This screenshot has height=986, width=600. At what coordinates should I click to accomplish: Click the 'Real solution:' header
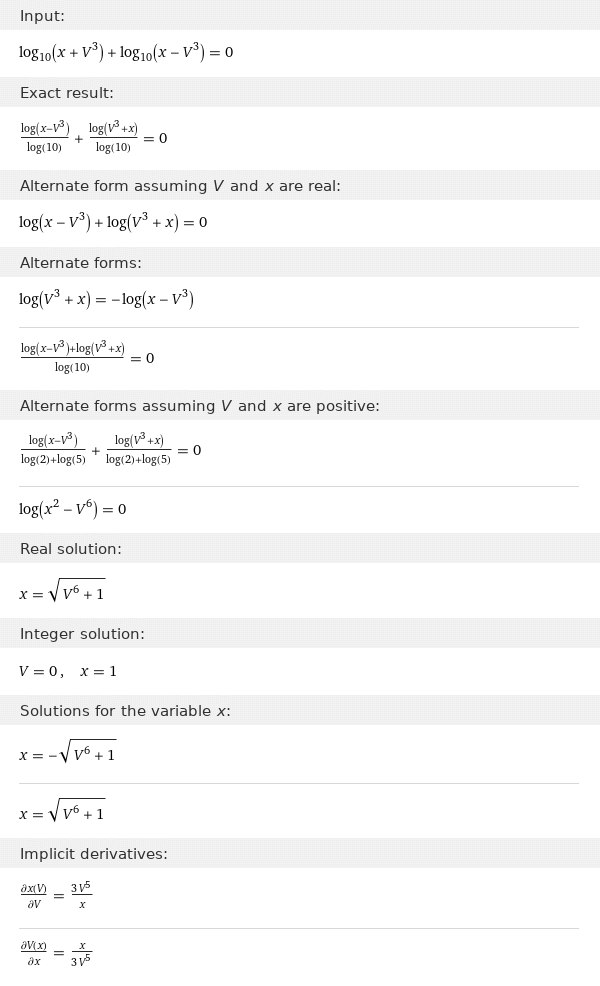pos(71,549)
